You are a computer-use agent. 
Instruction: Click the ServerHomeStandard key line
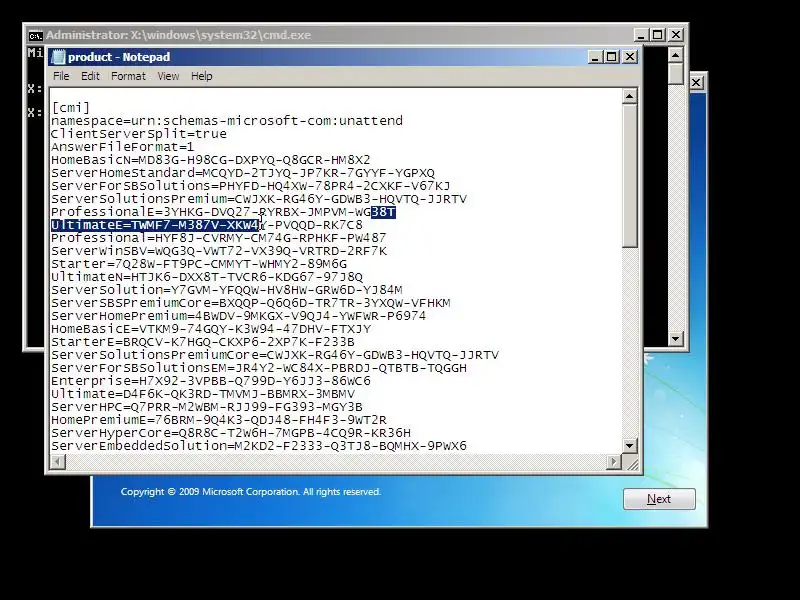click(x=243, y=173)
